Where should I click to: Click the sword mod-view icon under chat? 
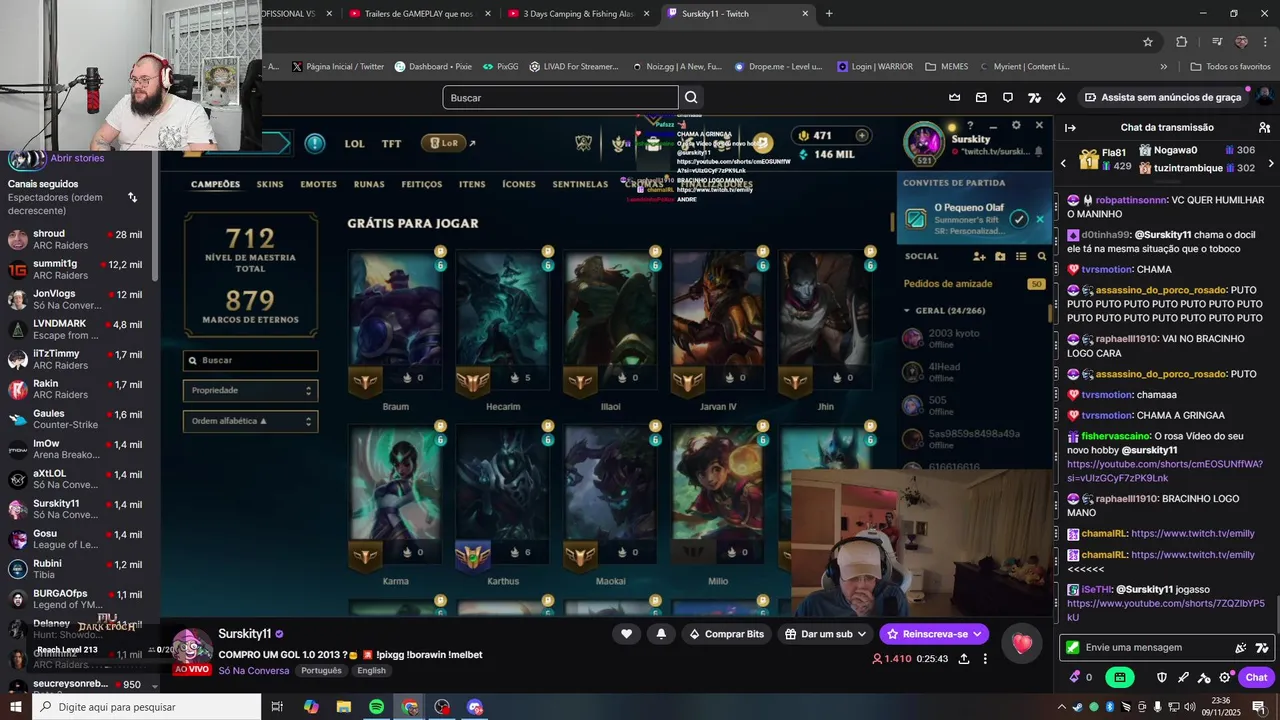coord(1183,677)
